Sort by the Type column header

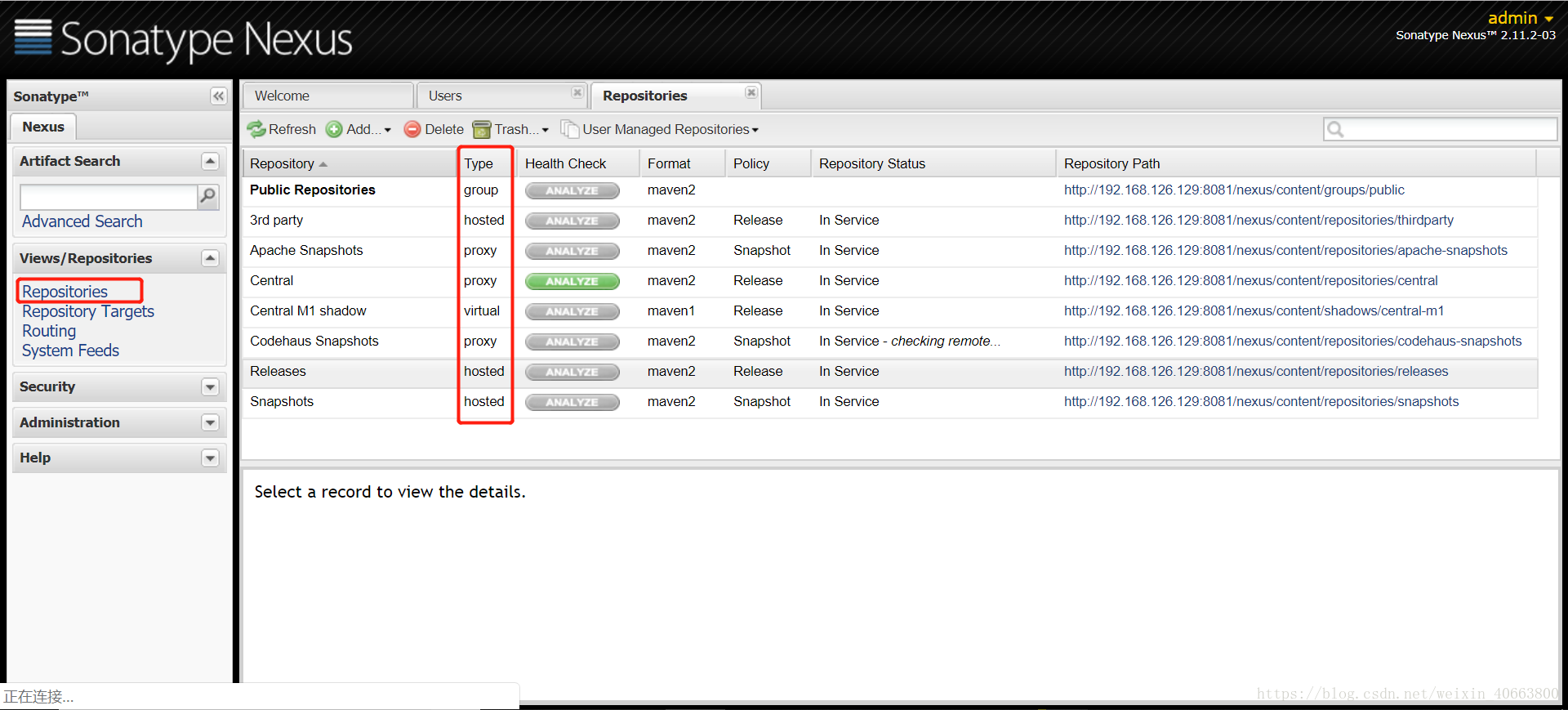click(486, 163)
